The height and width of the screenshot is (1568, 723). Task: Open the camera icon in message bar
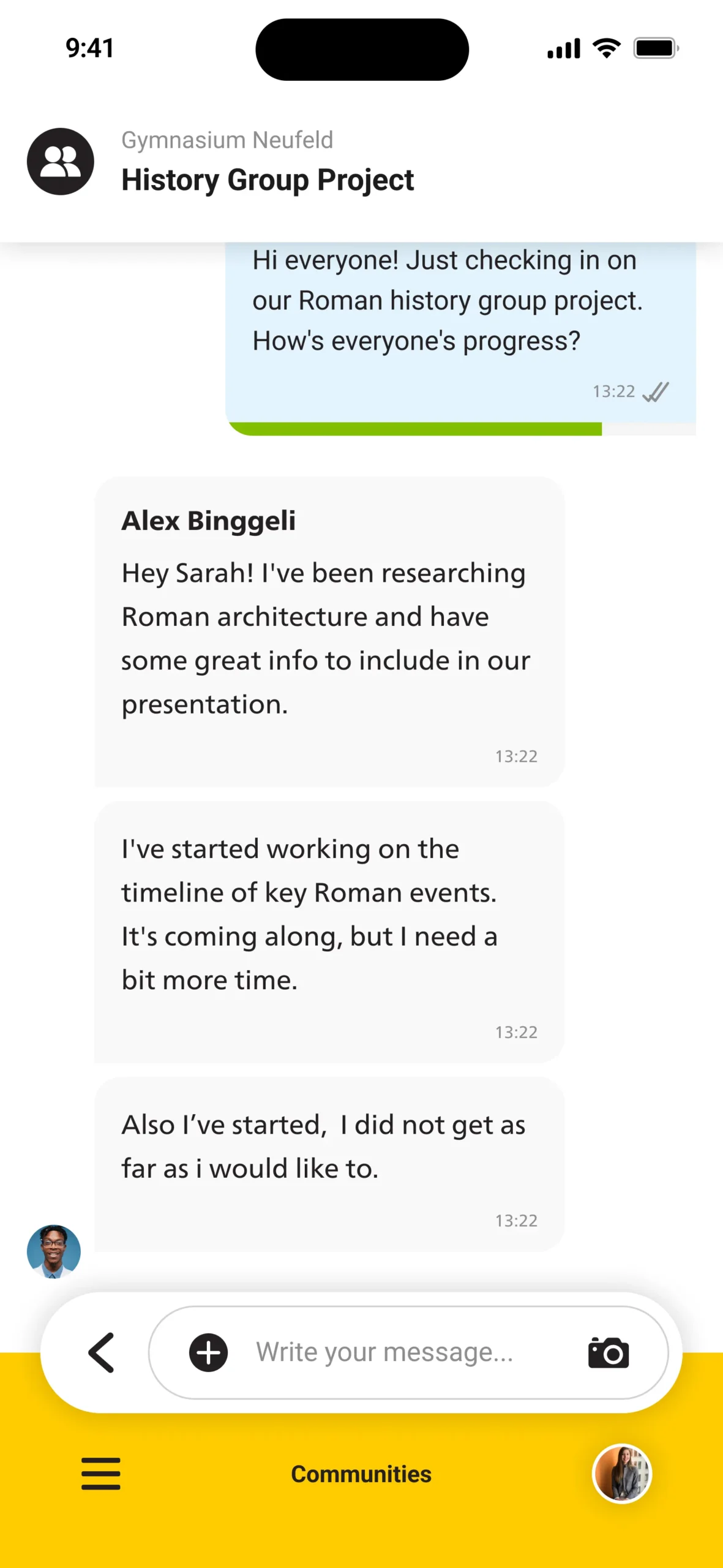point(608,1352)
